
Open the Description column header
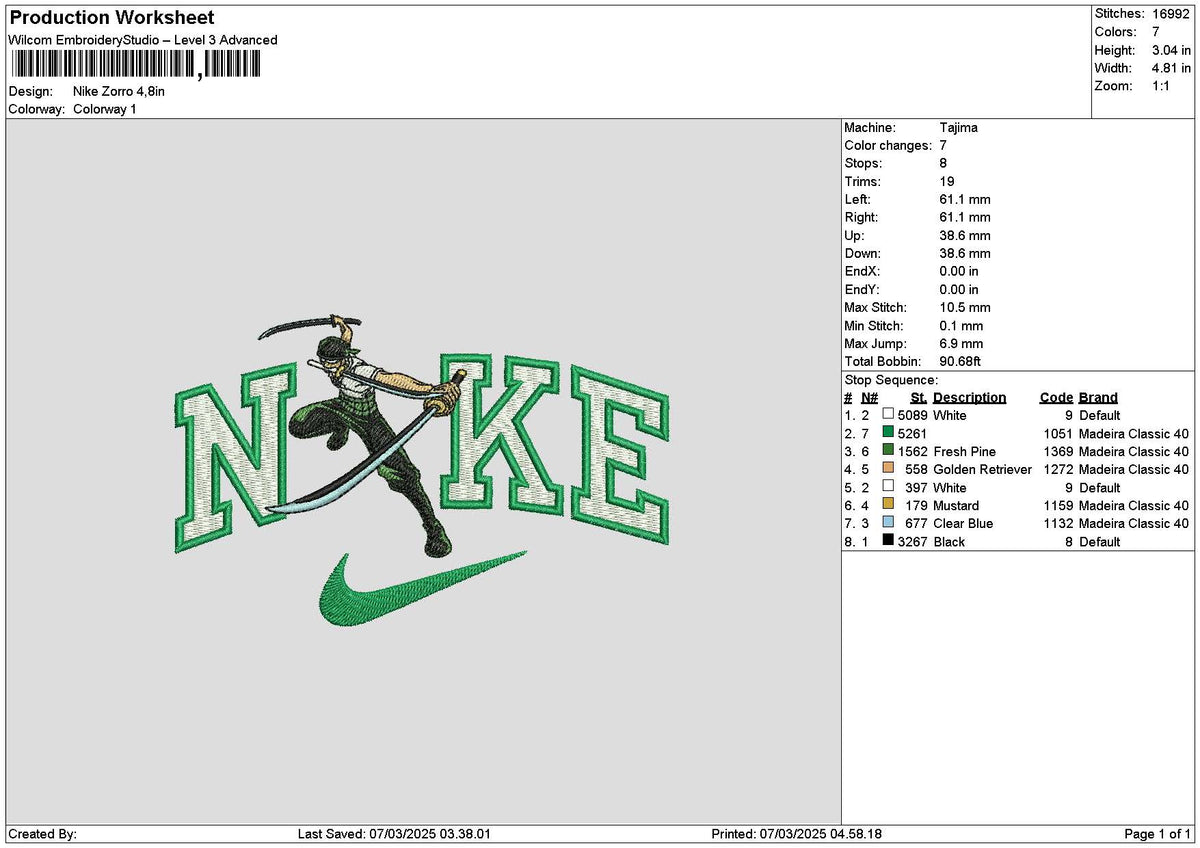tap(971, 397)
